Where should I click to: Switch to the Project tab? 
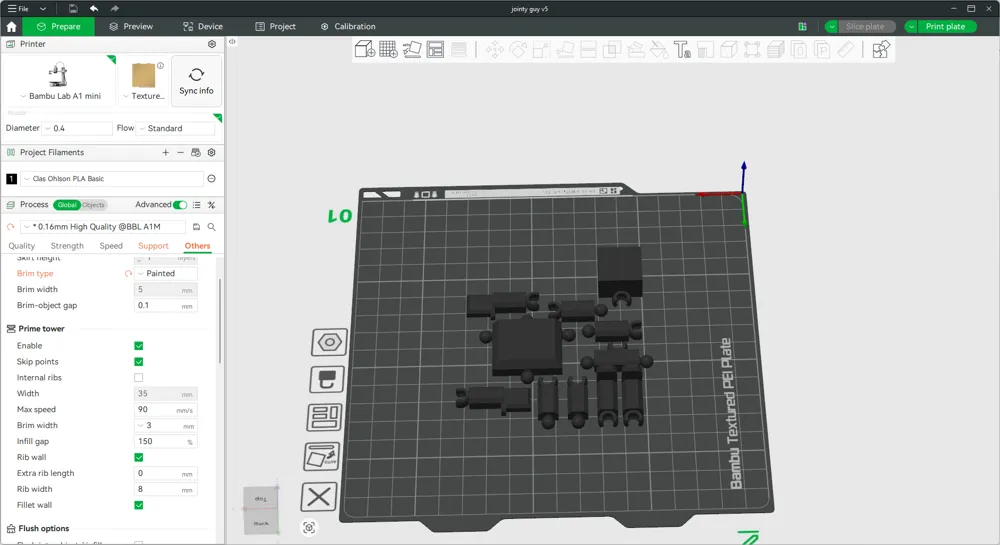276,26
